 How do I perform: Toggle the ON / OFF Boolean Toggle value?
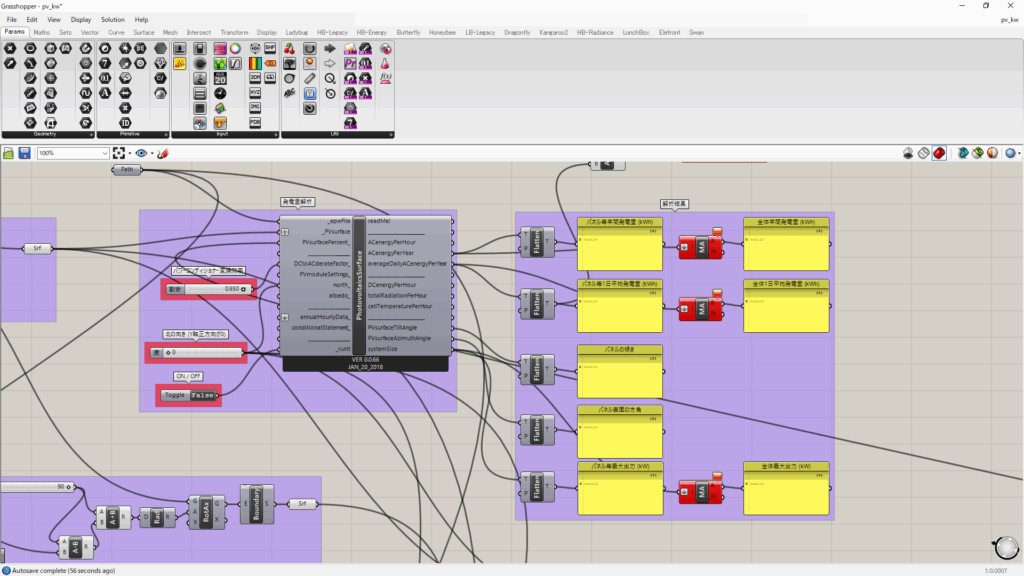pos(203,395)
